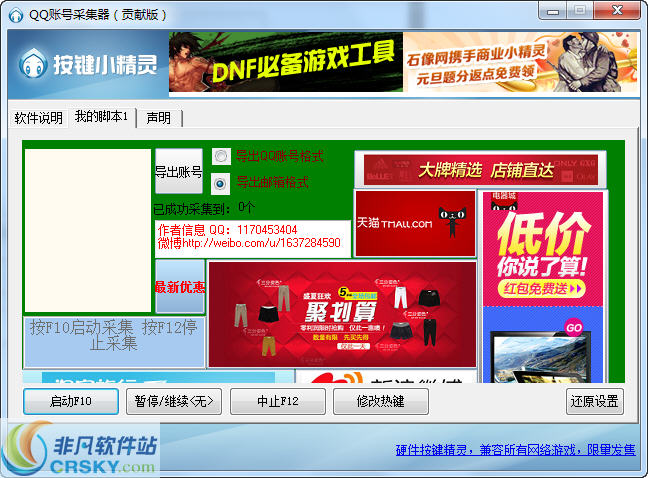Click the 按F10启动采集 按F12停止采集 panel
The width and height of the screenshot is (648, 478).
114,342
